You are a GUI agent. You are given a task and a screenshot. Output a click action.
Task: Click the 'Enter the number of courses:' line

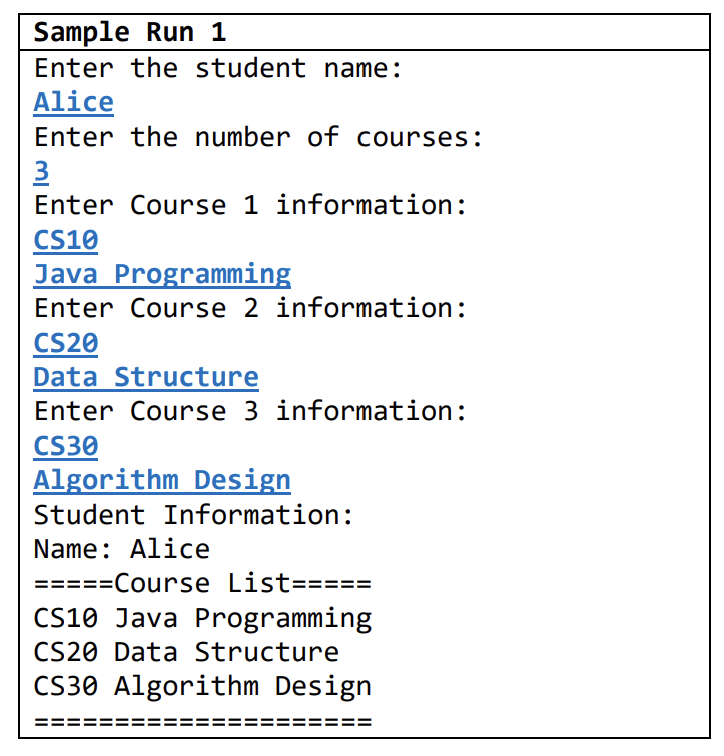pos(258,137)
